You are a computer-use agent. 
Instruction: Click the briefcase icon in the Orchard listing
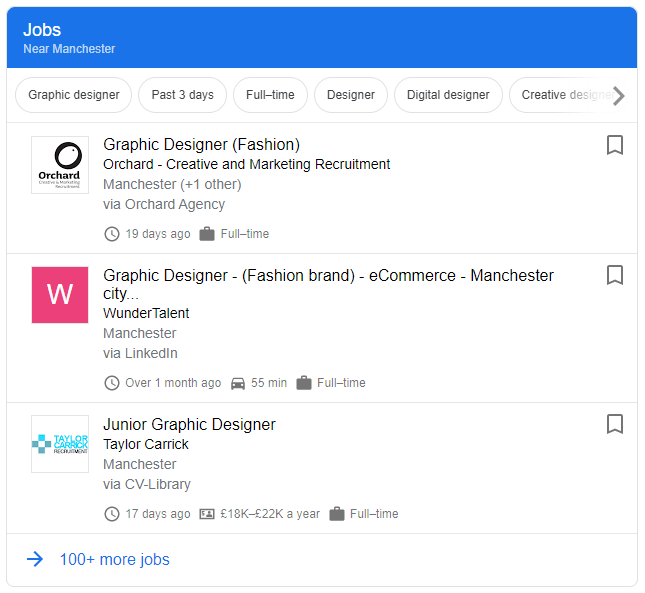[x=207, y=234]
